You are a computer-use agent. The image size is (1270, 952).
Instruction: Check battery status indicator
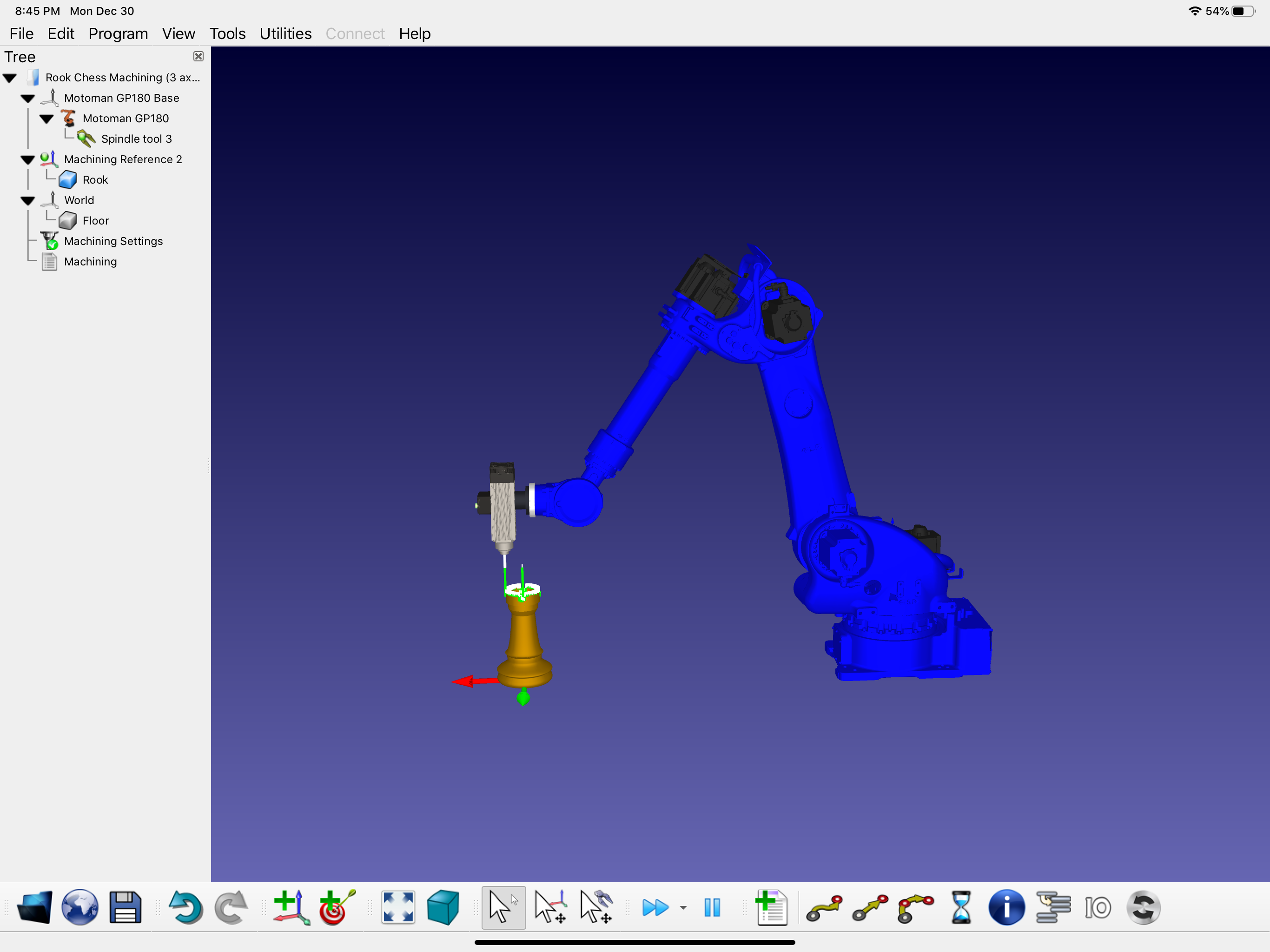pyautogui.click(x=1244, y=11)
